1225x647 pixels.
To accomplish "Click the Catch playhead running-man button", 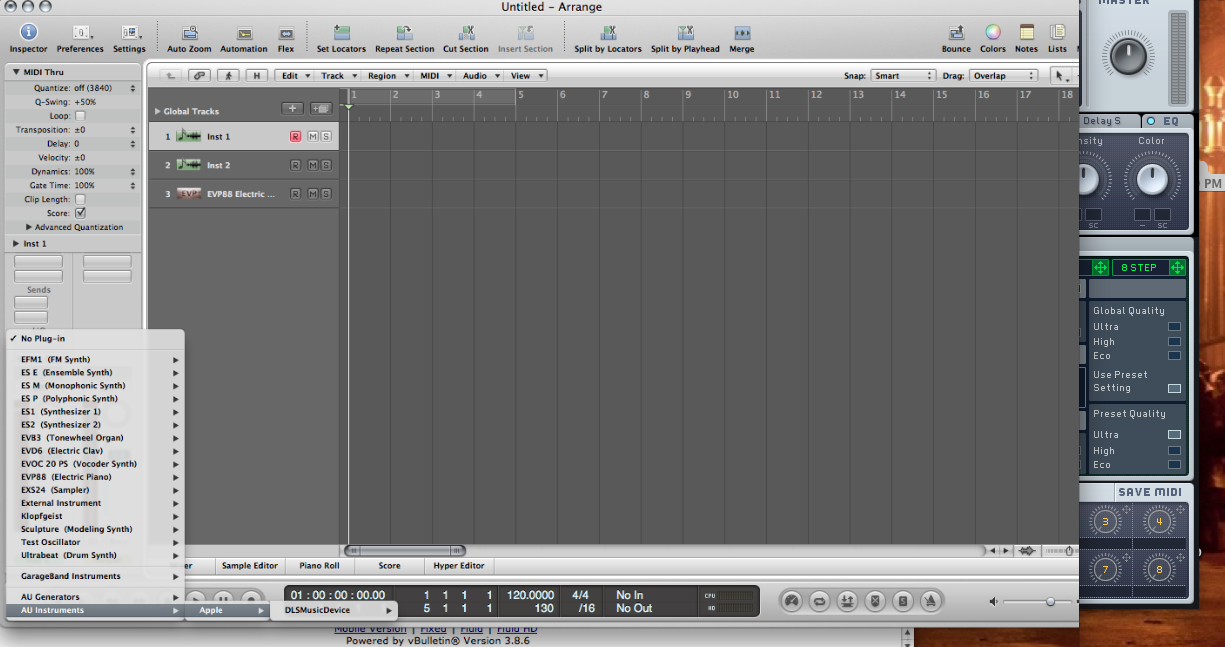I will 229,75.
